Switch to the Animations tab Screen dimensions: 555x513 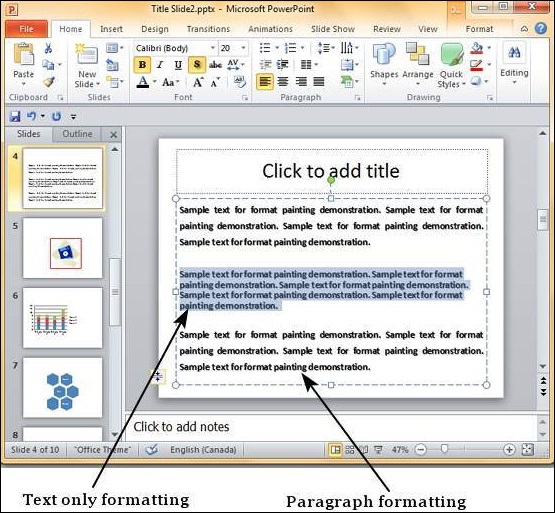270,29
